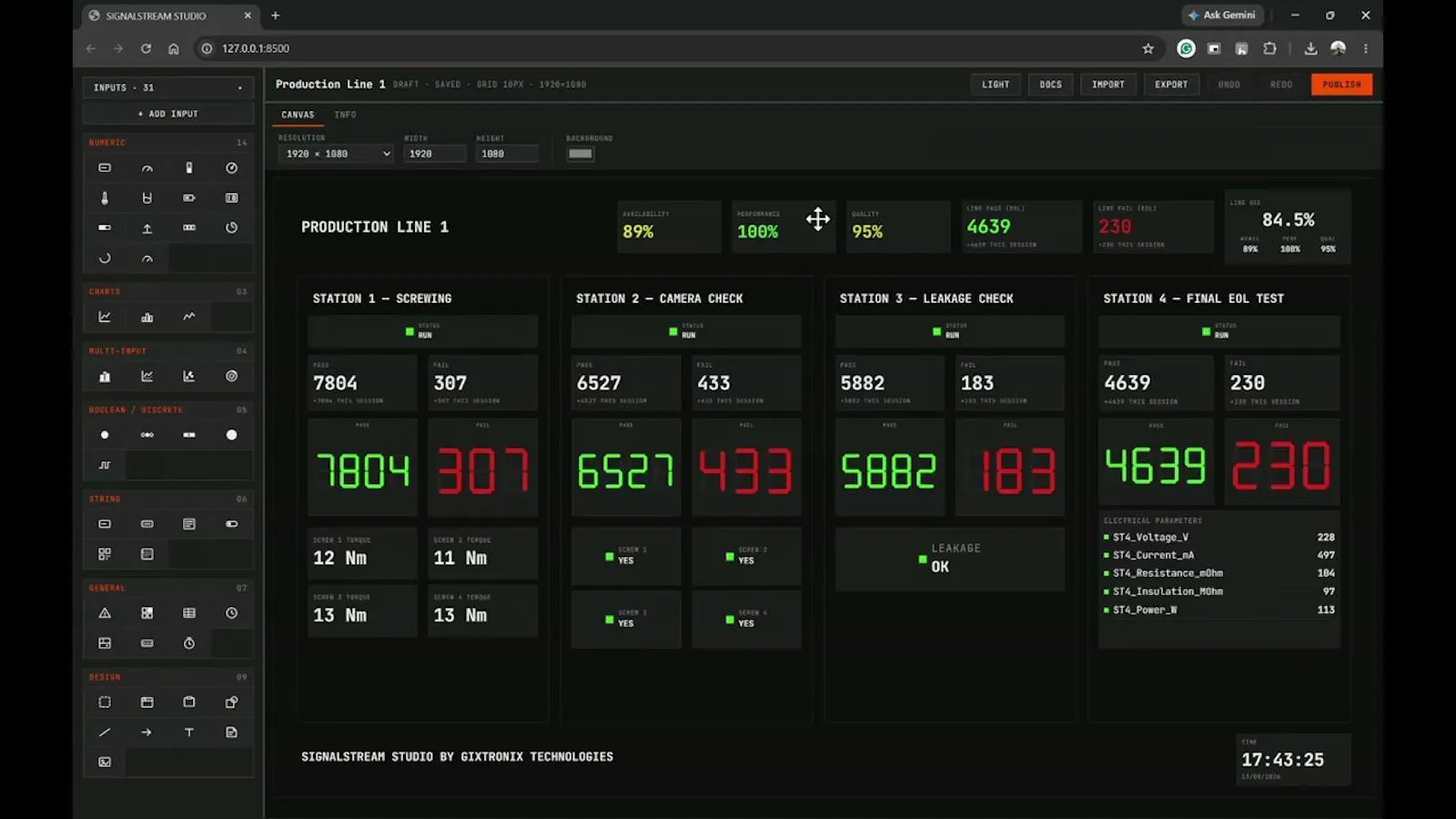Select the 84.5% line OEE tile
The image size is (1456, 819).
tap(1288, 227)
